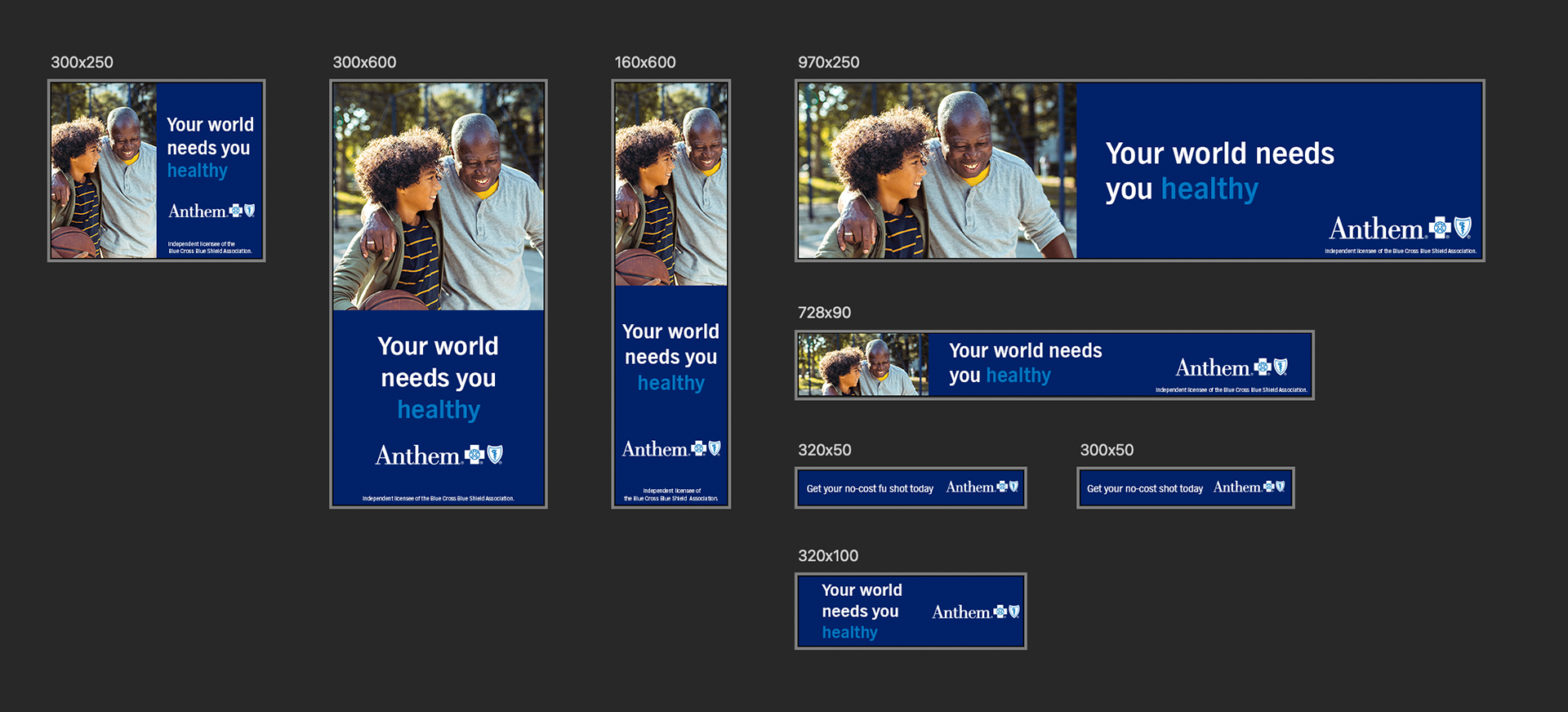Viewport: 1568px width, 712px height.
Task: Click the 728x90 size label
Action: 824,313
